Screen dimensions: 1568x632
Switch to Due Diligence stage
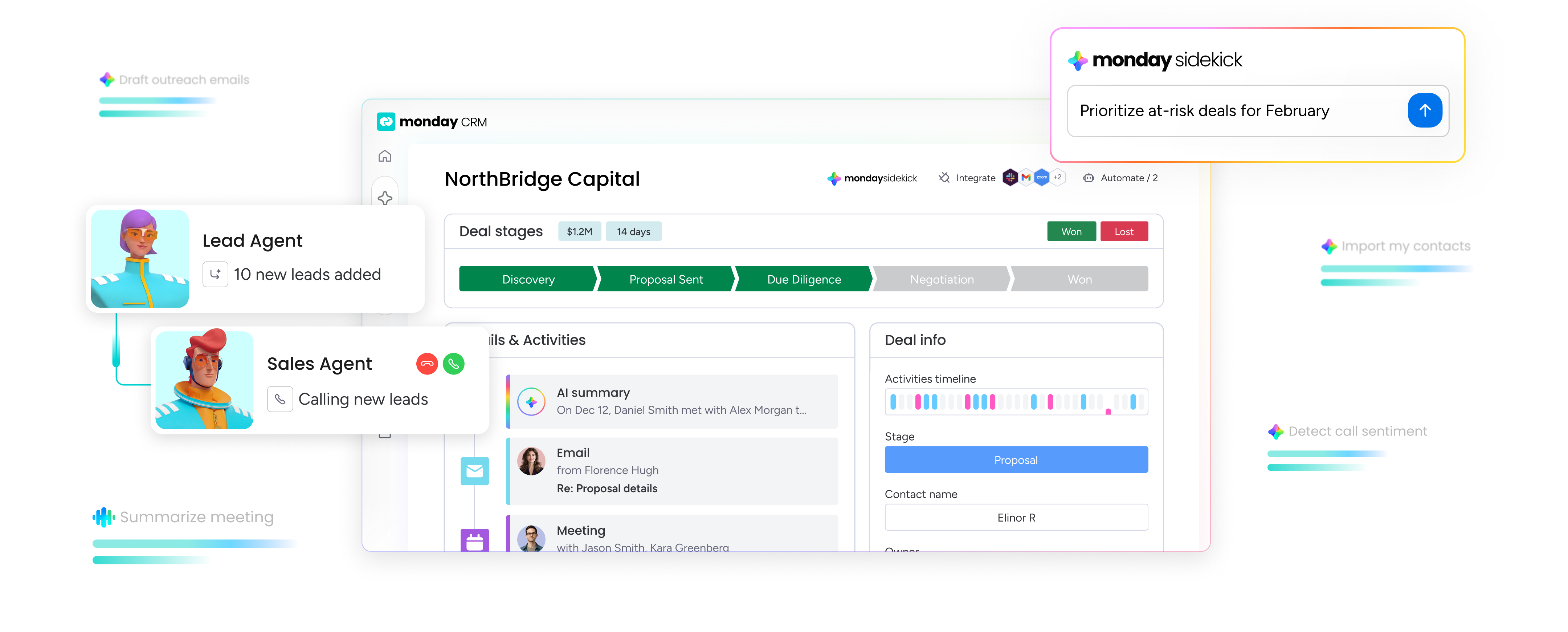[x=804, y=279]
